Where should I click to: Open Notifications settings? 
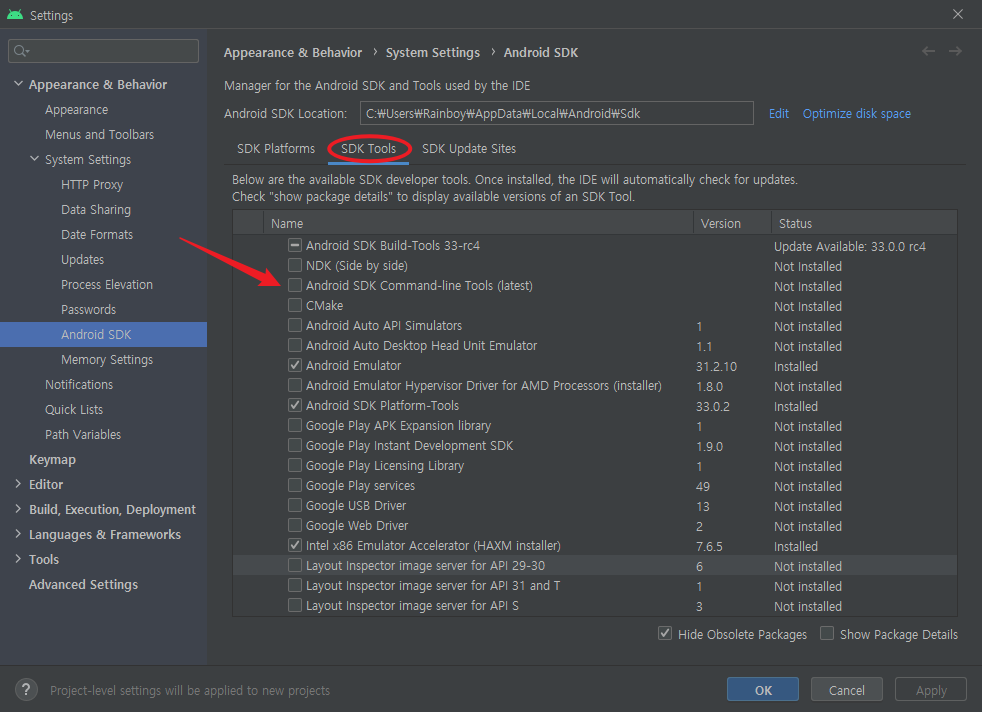point(79,384)
